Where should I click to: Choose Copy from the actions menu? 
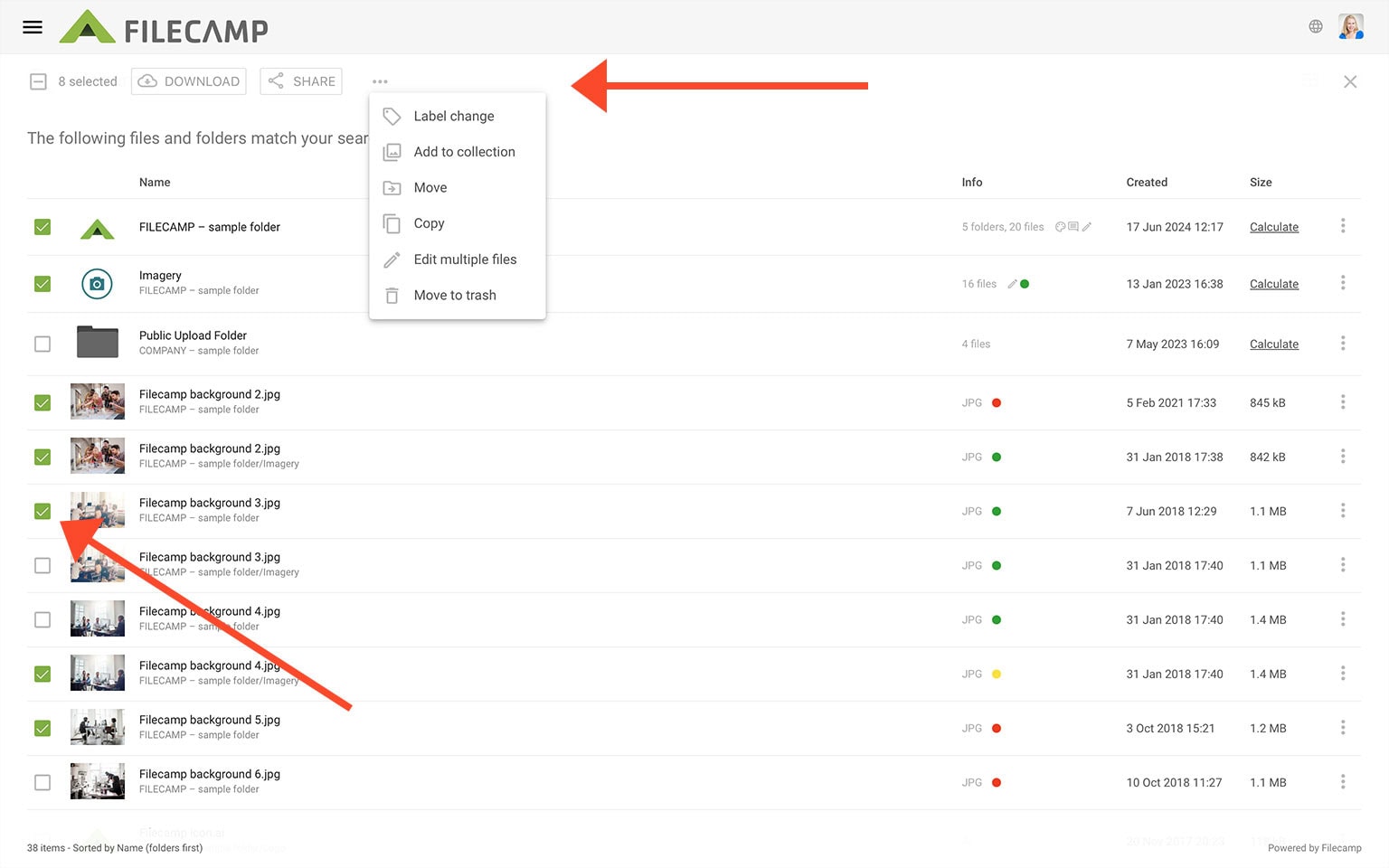[x=458, y=223]
